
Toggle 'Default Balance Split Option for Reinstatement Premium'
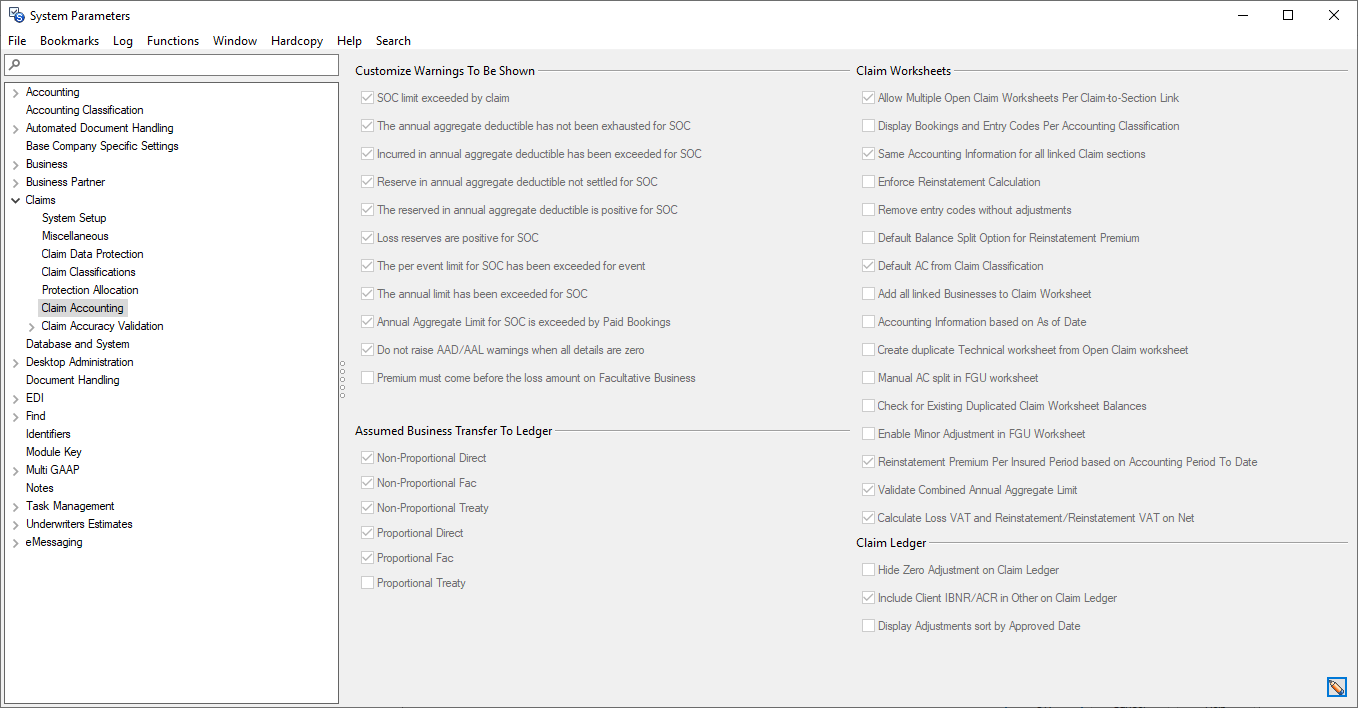[868, 238]
